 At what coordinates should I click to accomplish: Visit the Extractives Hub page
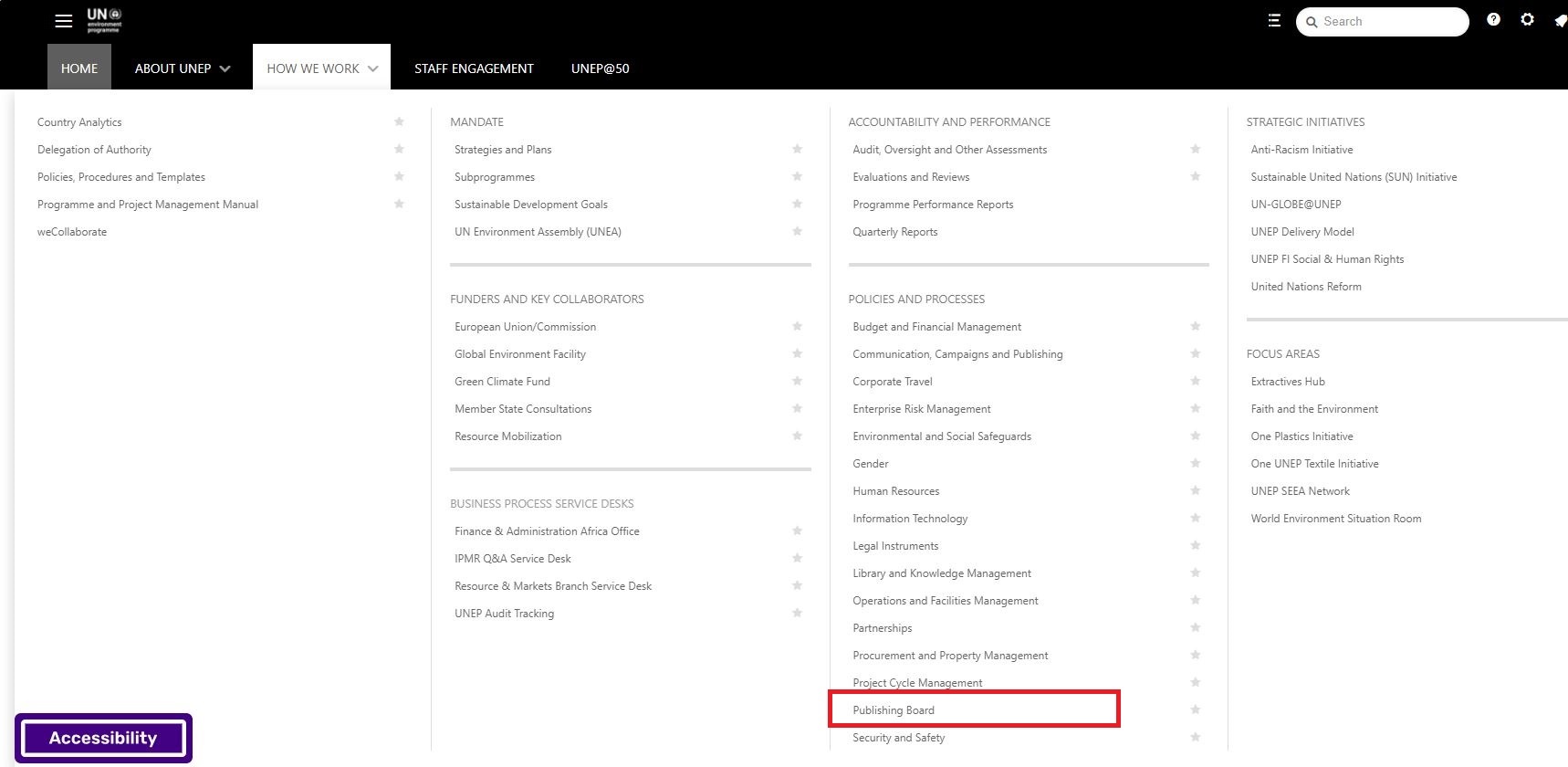(1288, 382)
